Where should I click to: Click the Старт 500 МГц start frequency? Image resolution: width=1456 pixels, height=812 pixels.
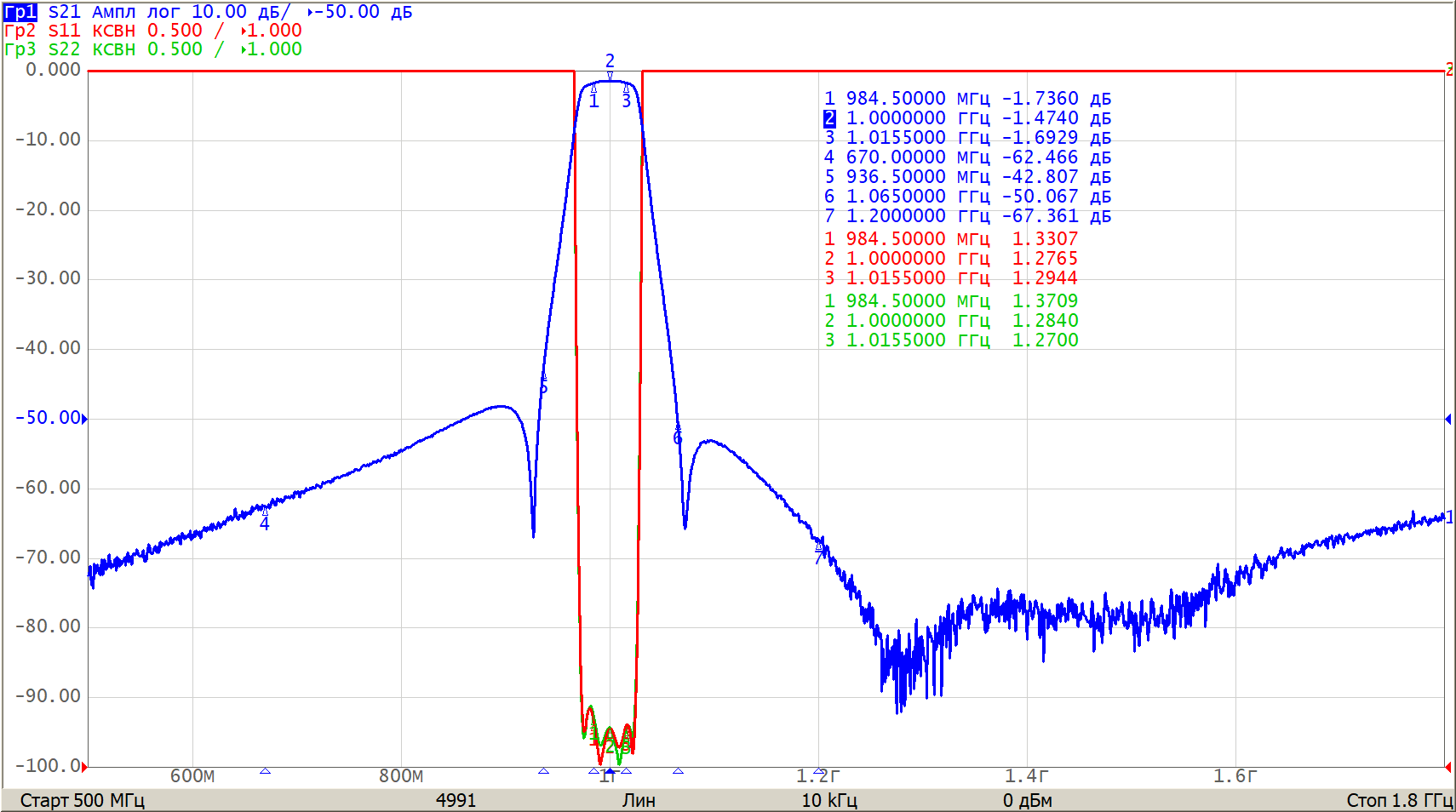[83, 800]
